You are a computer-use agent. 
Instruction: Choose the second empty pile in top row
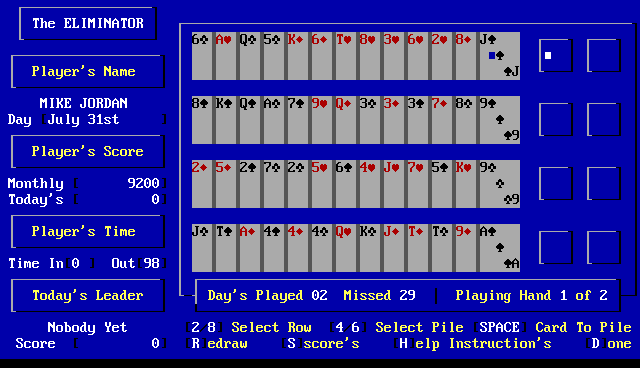point(604,55)
